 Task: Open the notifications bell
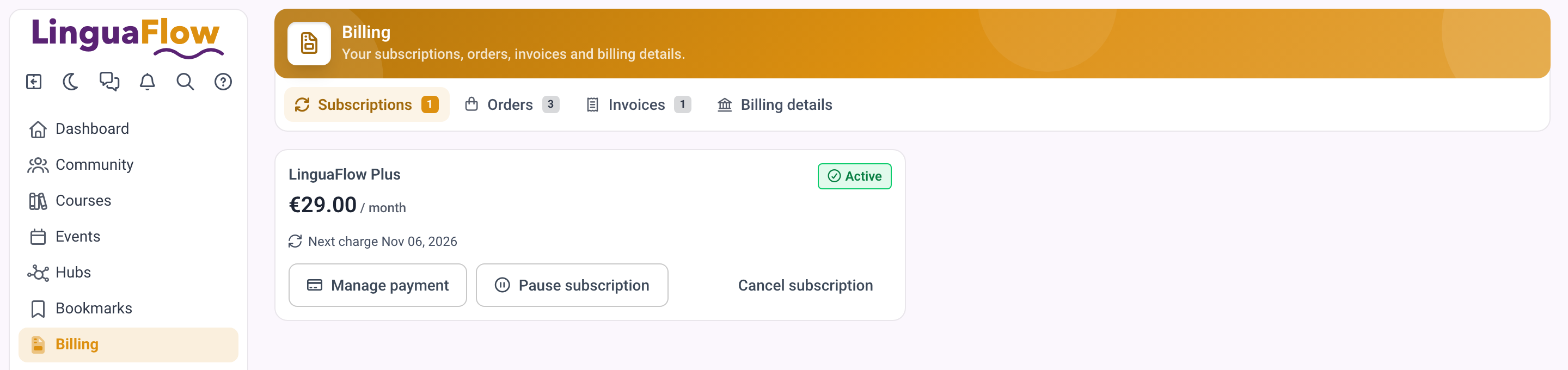pyautogui.click(x=148, y=82)
